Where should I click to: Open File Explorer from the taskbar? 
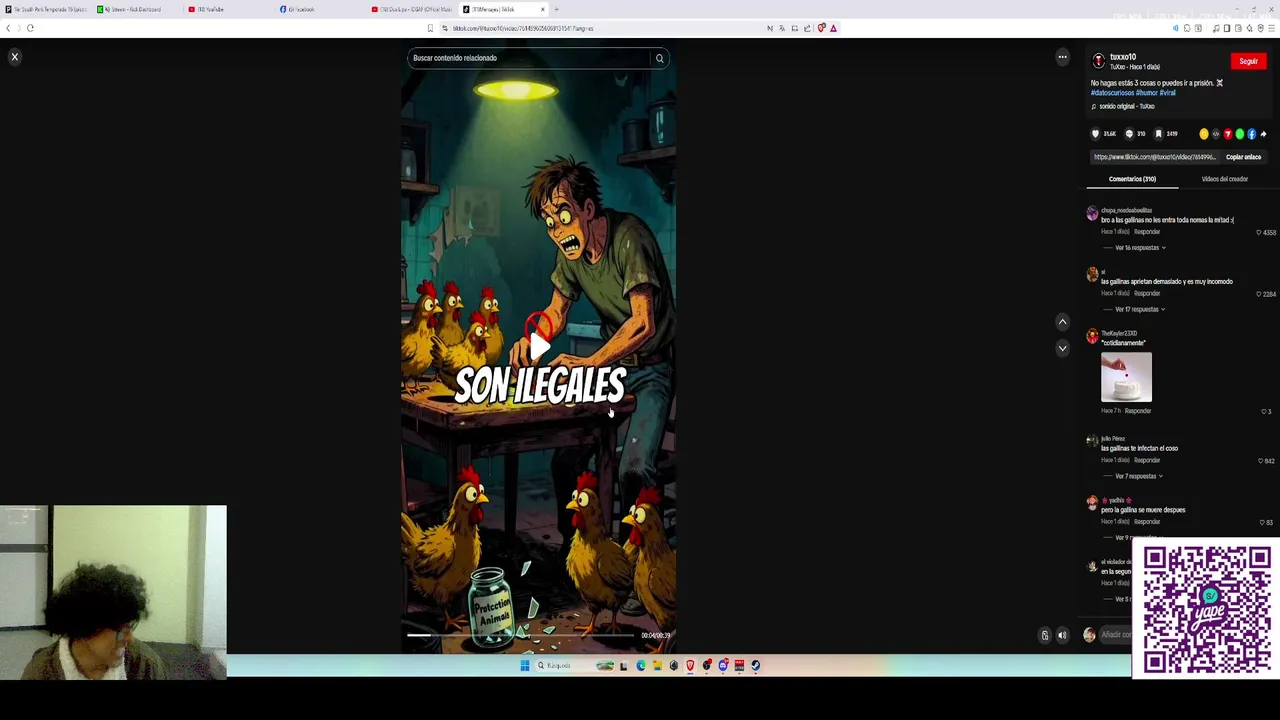657,665
